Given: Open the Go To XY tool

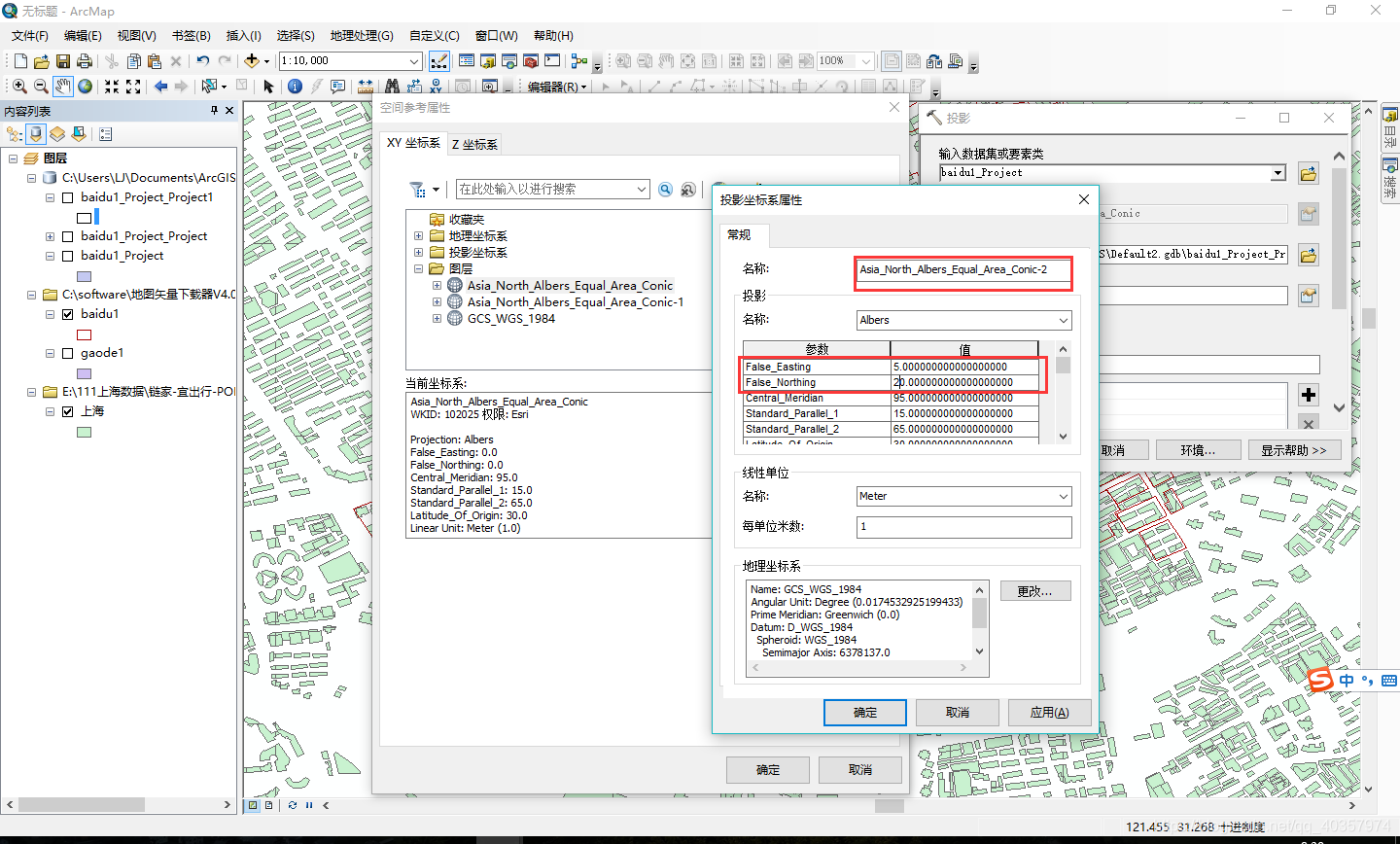Looking at the screenshot, I should point(436,87).
